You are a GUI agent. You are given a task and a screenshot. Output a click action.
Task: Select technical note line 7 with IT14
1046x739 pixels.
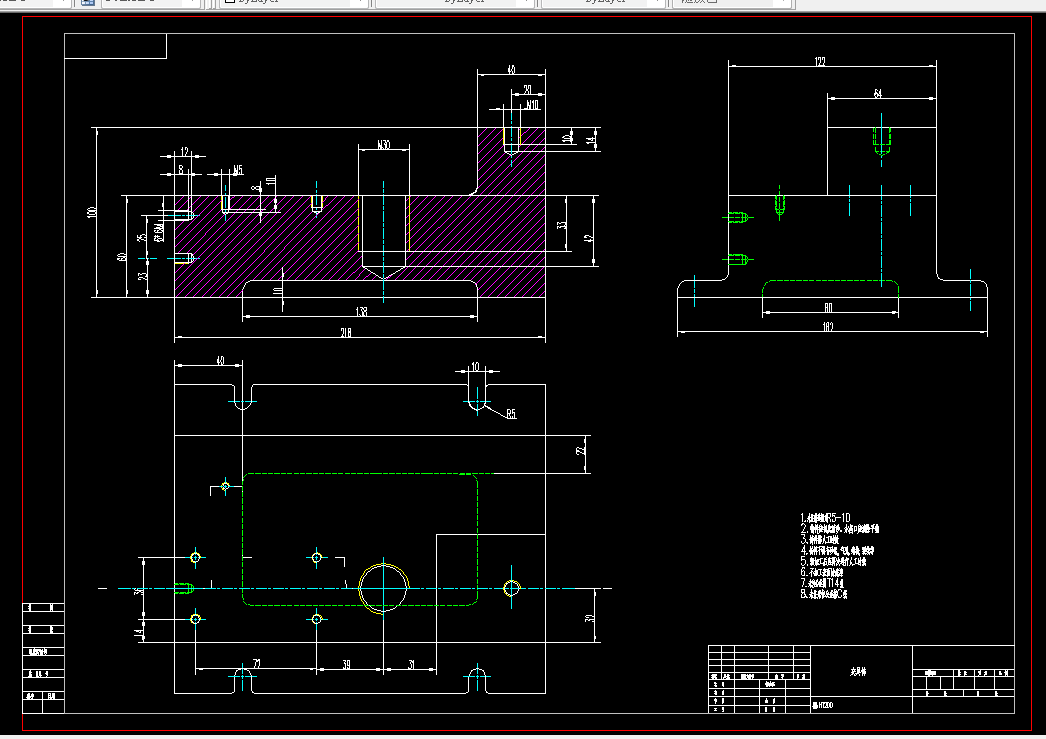(x=822, y=583)
